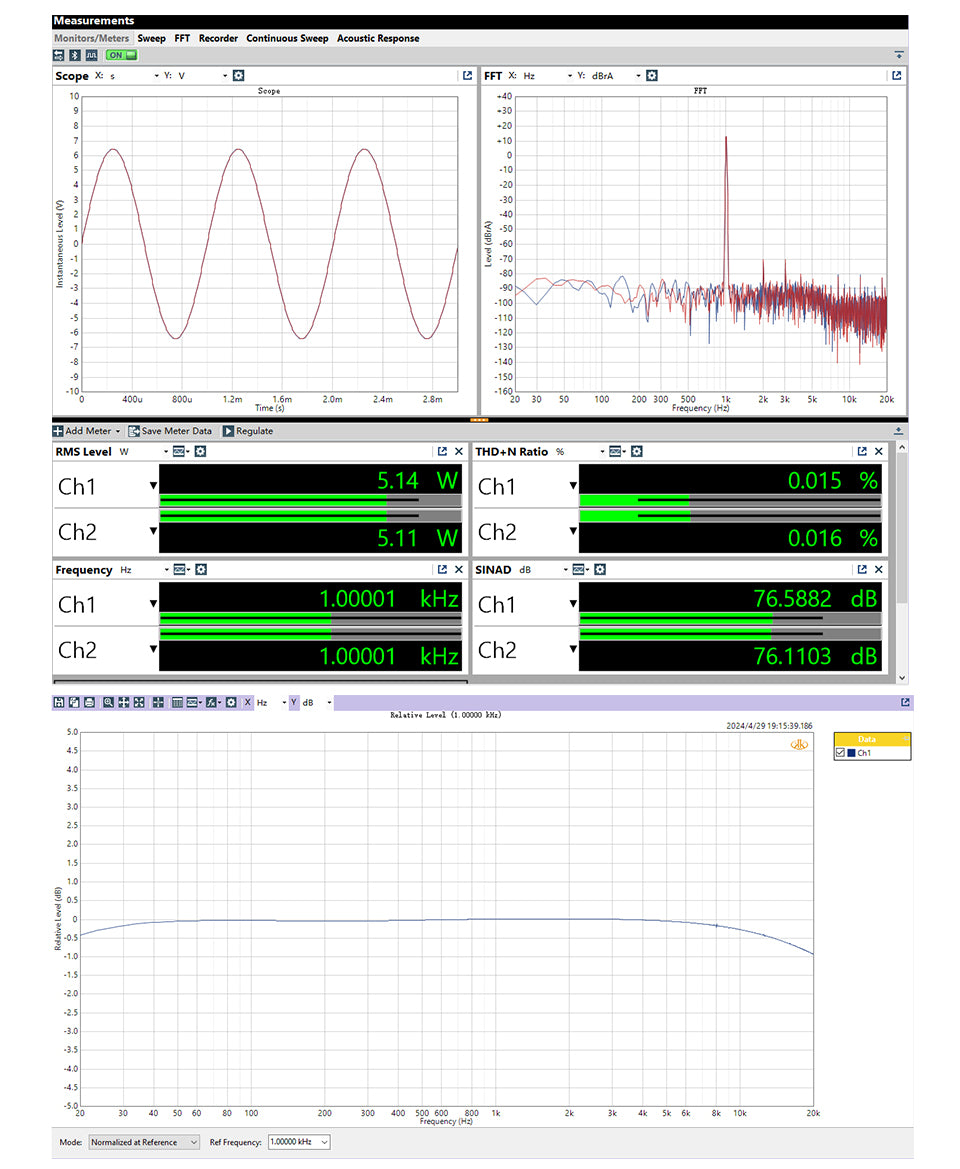
Task: Open settings gear for the RMS Level meter
Action: coord(200,452)
